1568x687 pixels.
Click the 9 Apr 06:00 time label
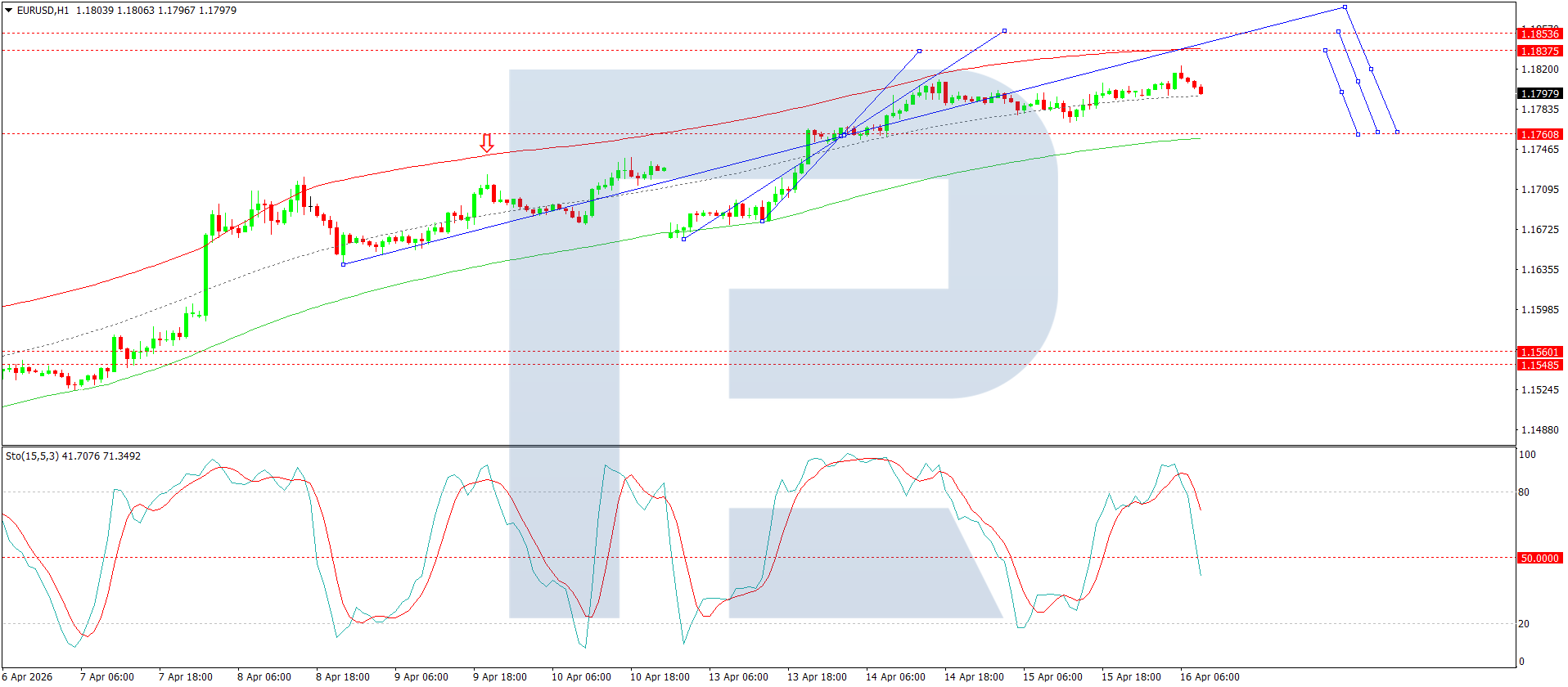[421, 677]
